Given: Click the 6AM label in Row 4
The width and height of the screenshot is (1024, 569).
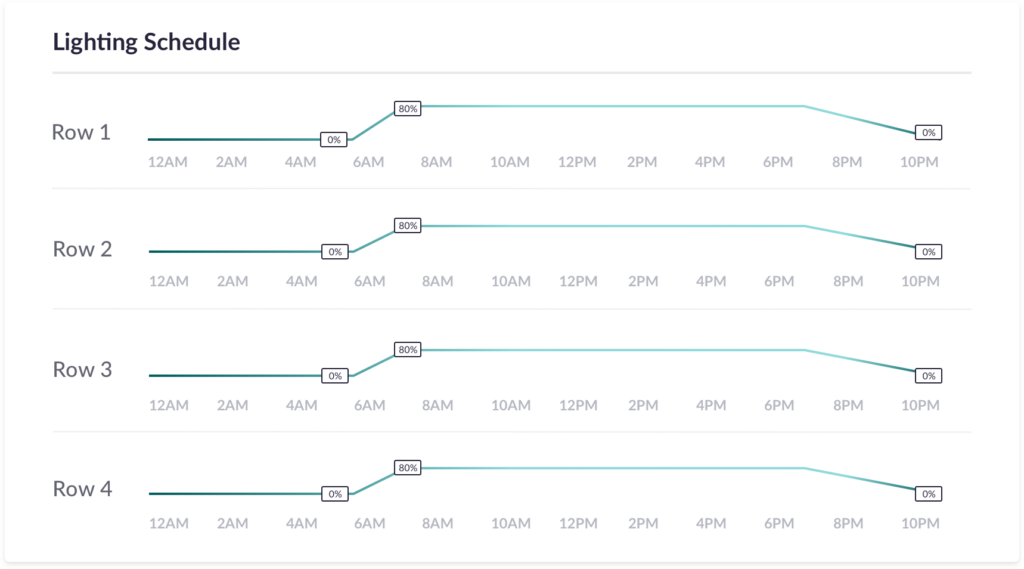Looking at the screenshot, I should pyautogui.click(x=370, y=523).
